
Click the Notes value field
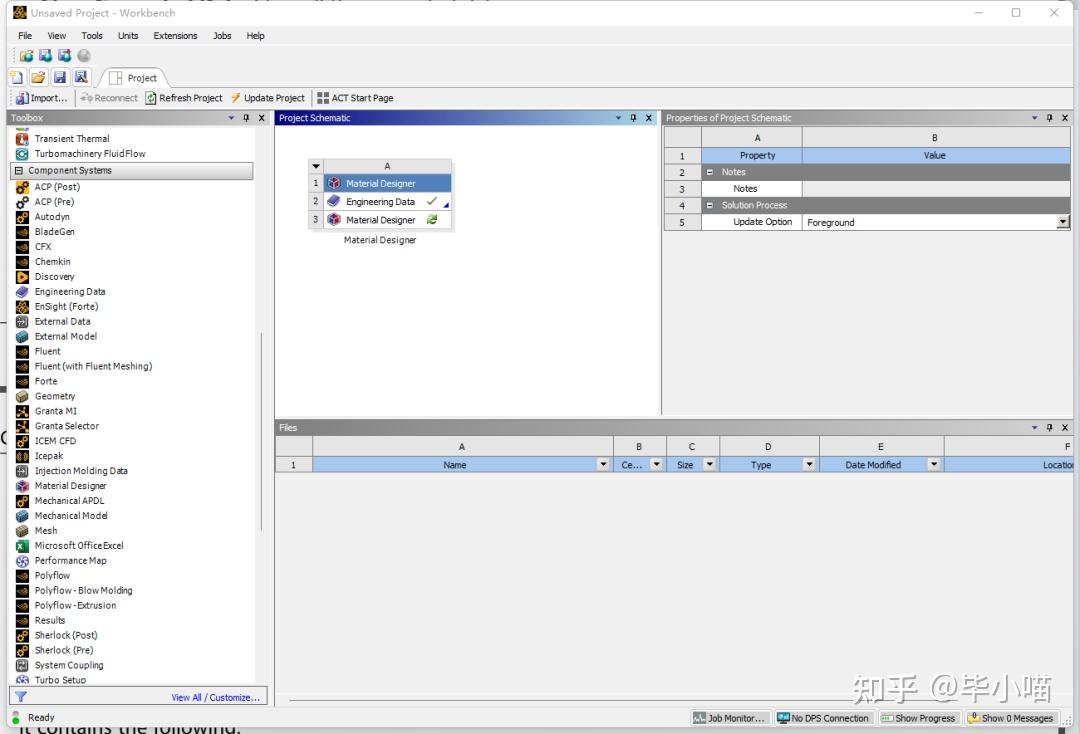pyautogui.click(x=936, y=189)
